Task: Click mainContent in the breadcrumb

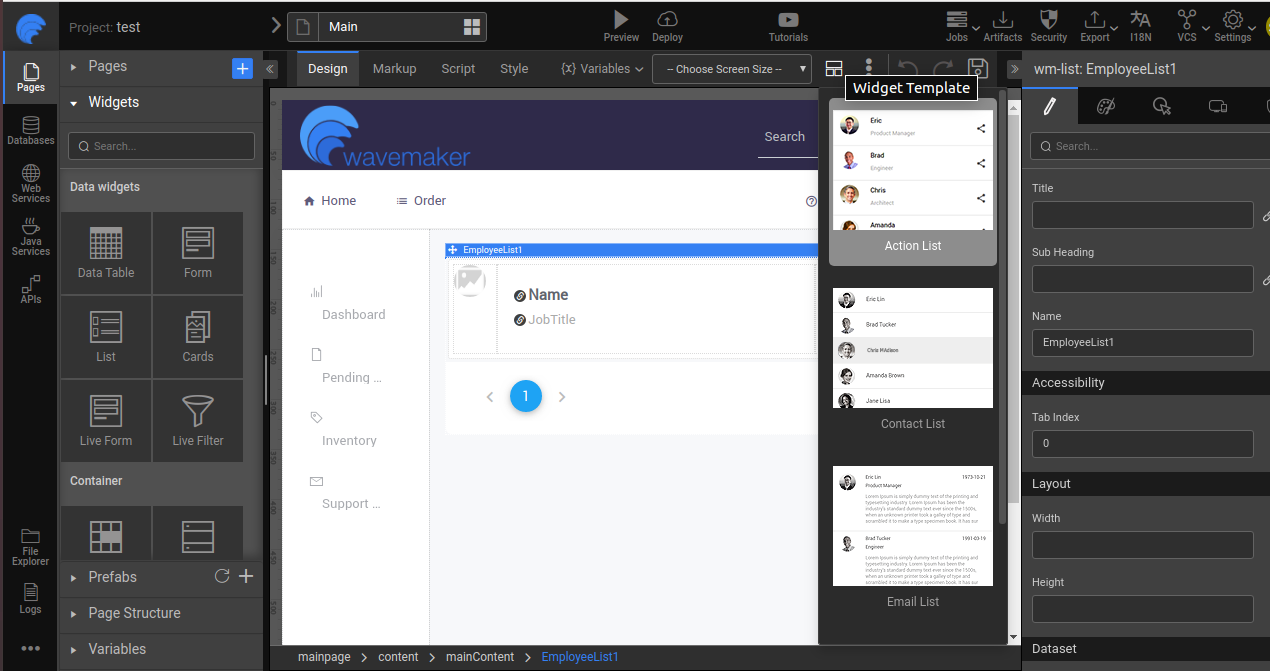Action: 480,657
